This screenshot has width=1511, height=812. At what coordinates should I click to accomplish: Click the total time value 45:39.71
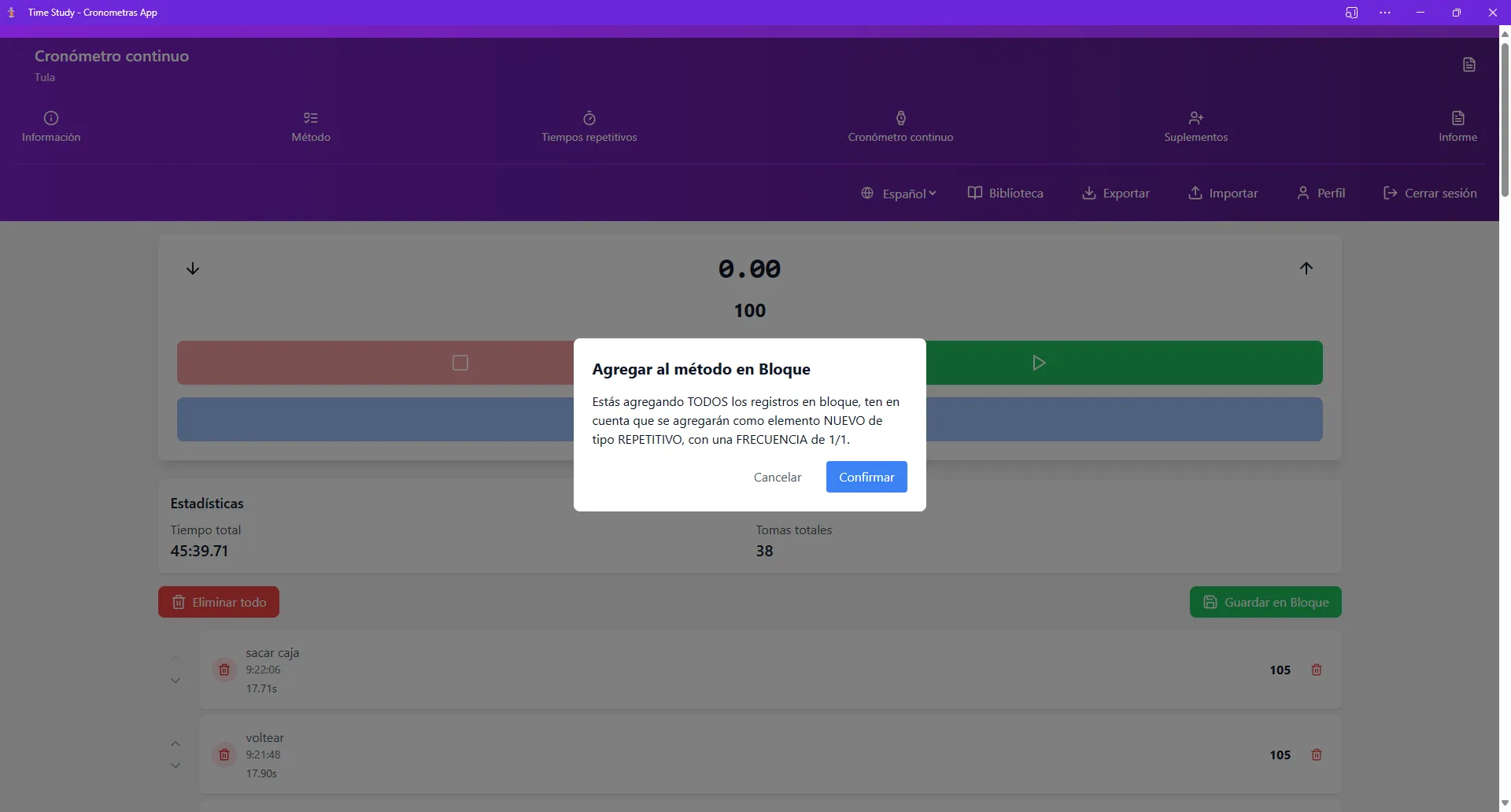pos(199,551)
